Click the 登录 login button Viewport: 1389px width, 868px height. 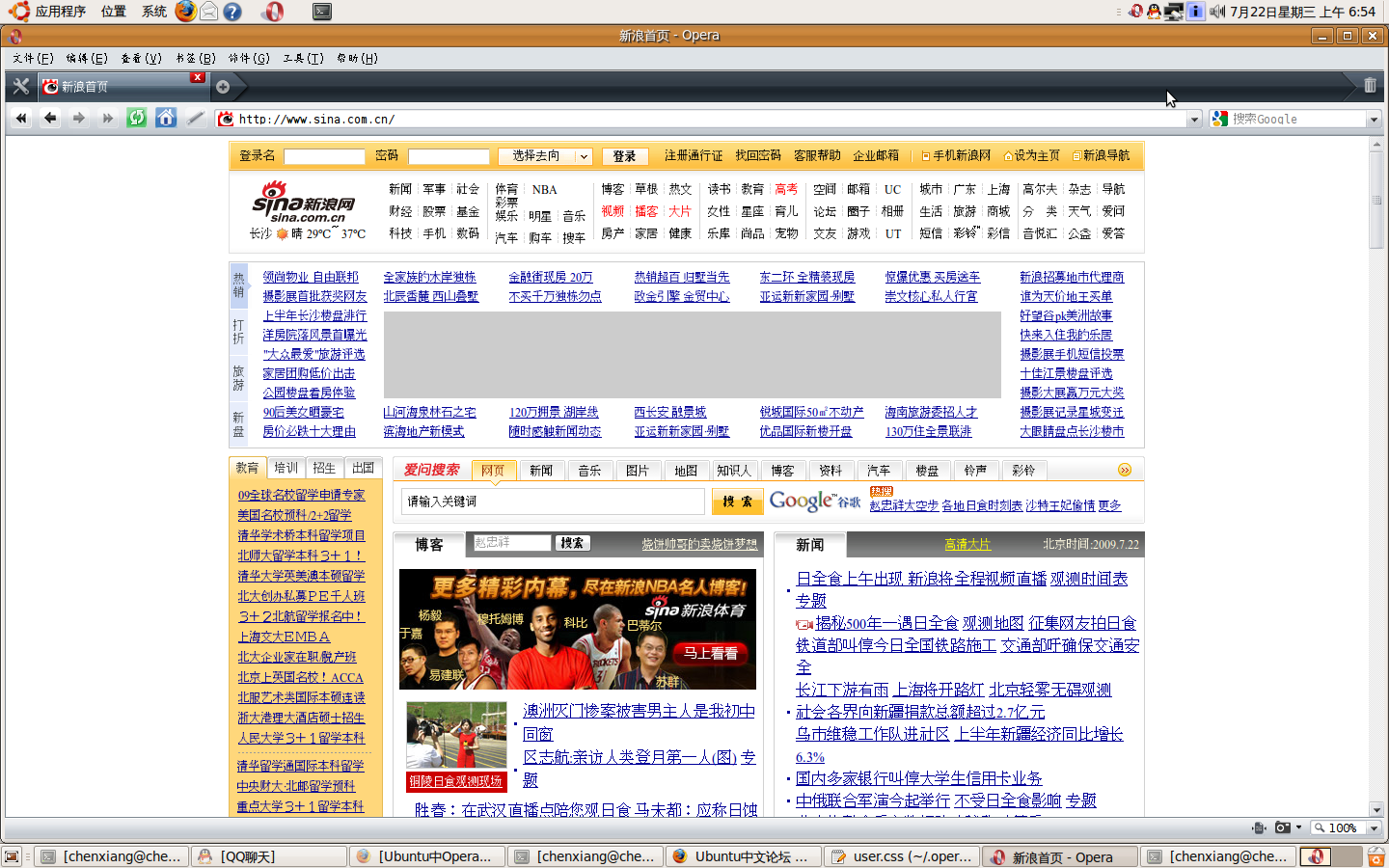(x=624, y=156)
